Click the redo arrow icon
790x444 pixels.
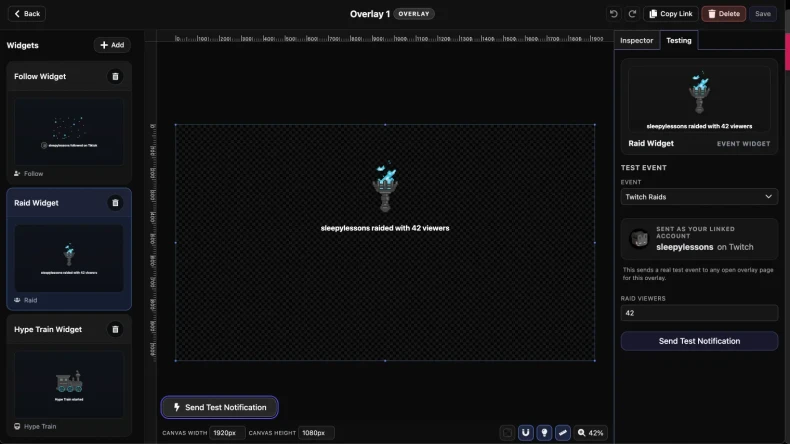[632, 14]
